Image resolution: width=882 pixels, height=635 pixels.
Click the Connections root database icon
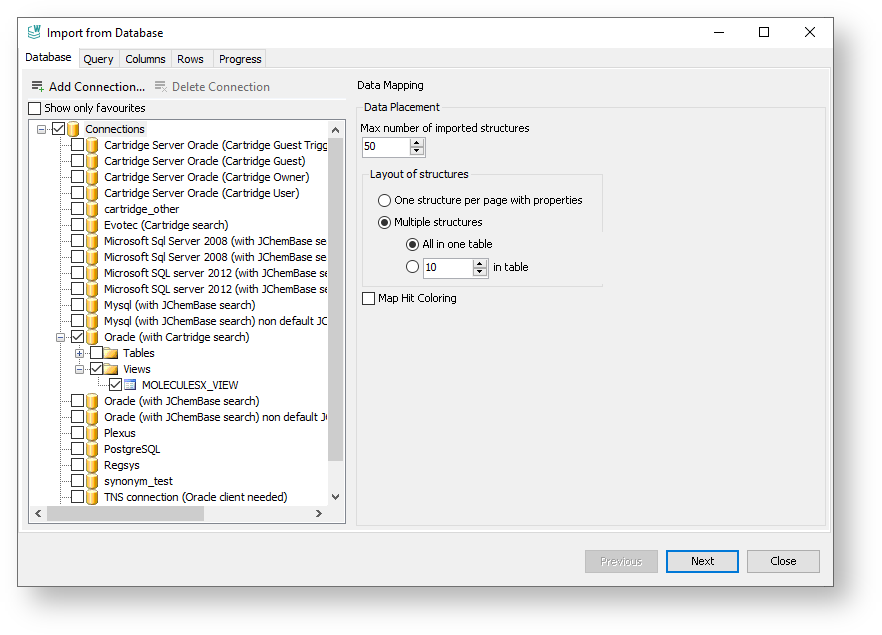pyautogui.click(x=73, y=129)
